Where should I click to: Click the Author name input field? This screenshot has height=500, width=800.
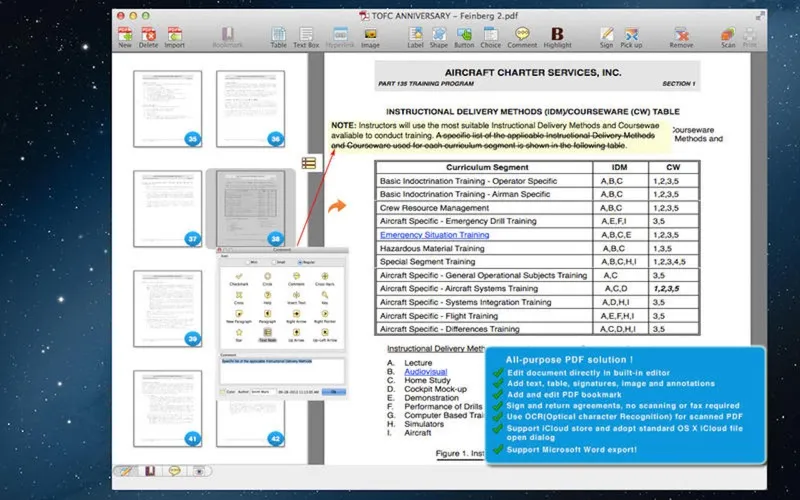(x=263, y=392)
